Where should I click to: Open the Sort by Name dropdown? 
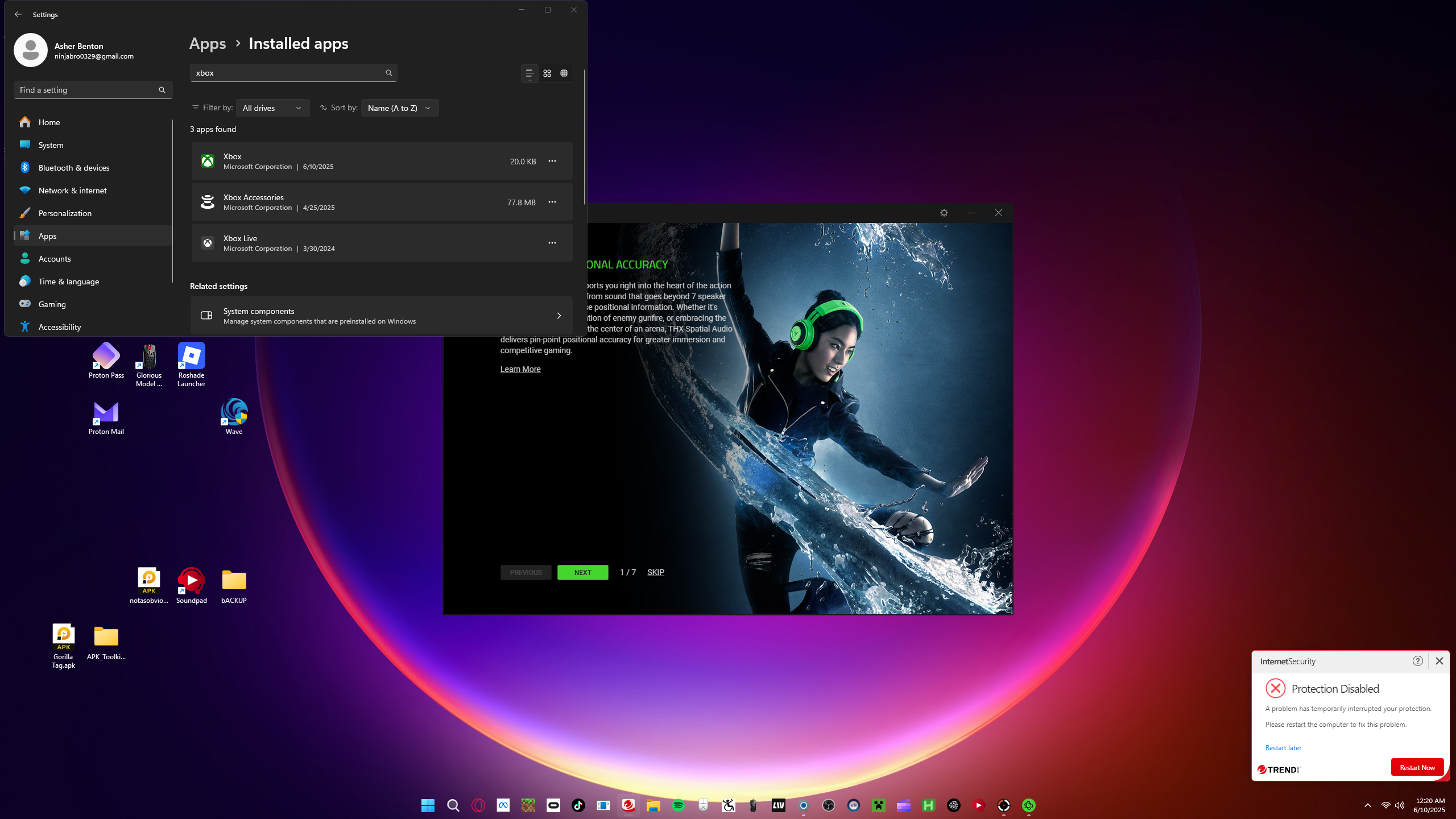[399, 108]
